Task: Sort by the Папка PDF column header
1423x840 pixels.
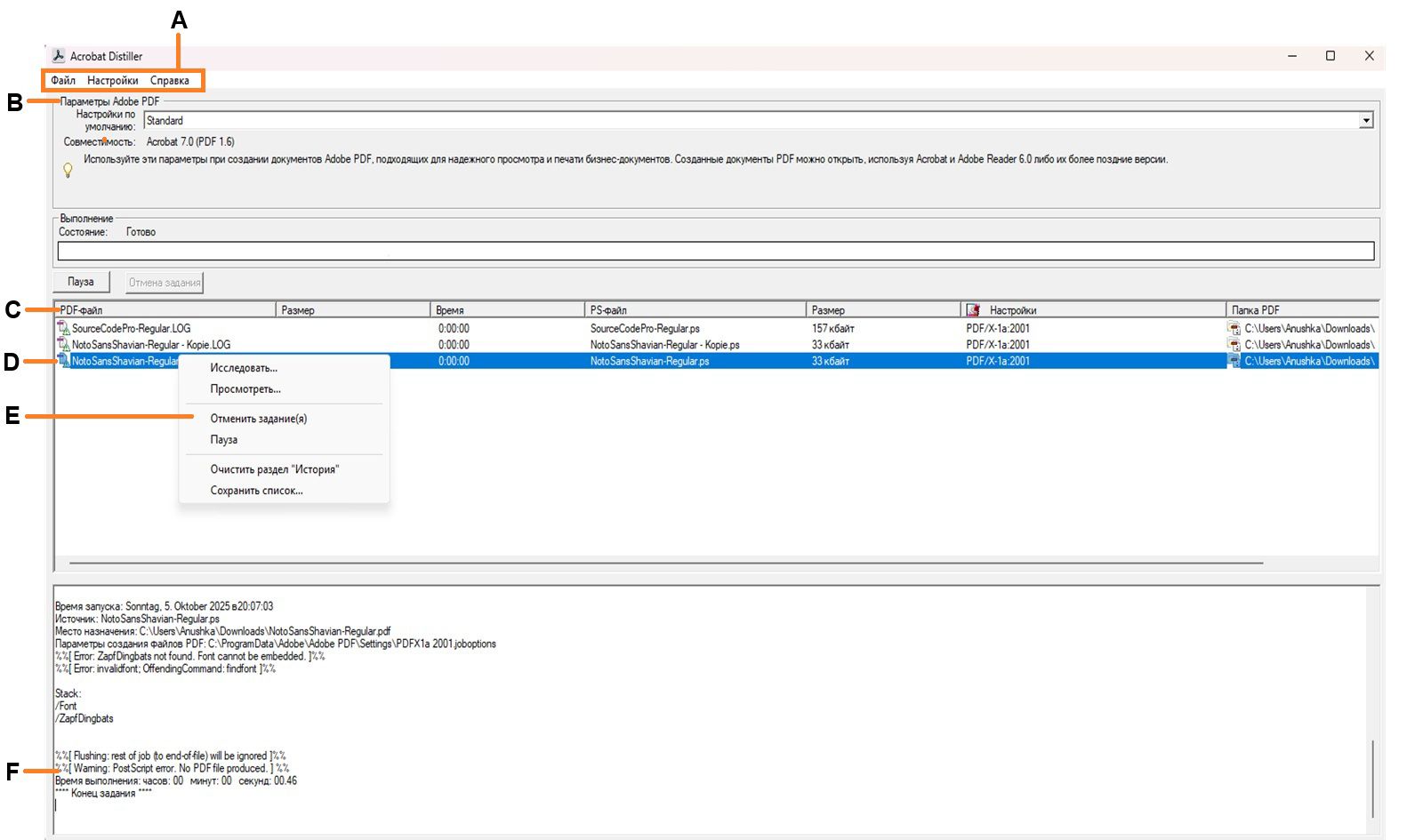Action: point(1303,310)
